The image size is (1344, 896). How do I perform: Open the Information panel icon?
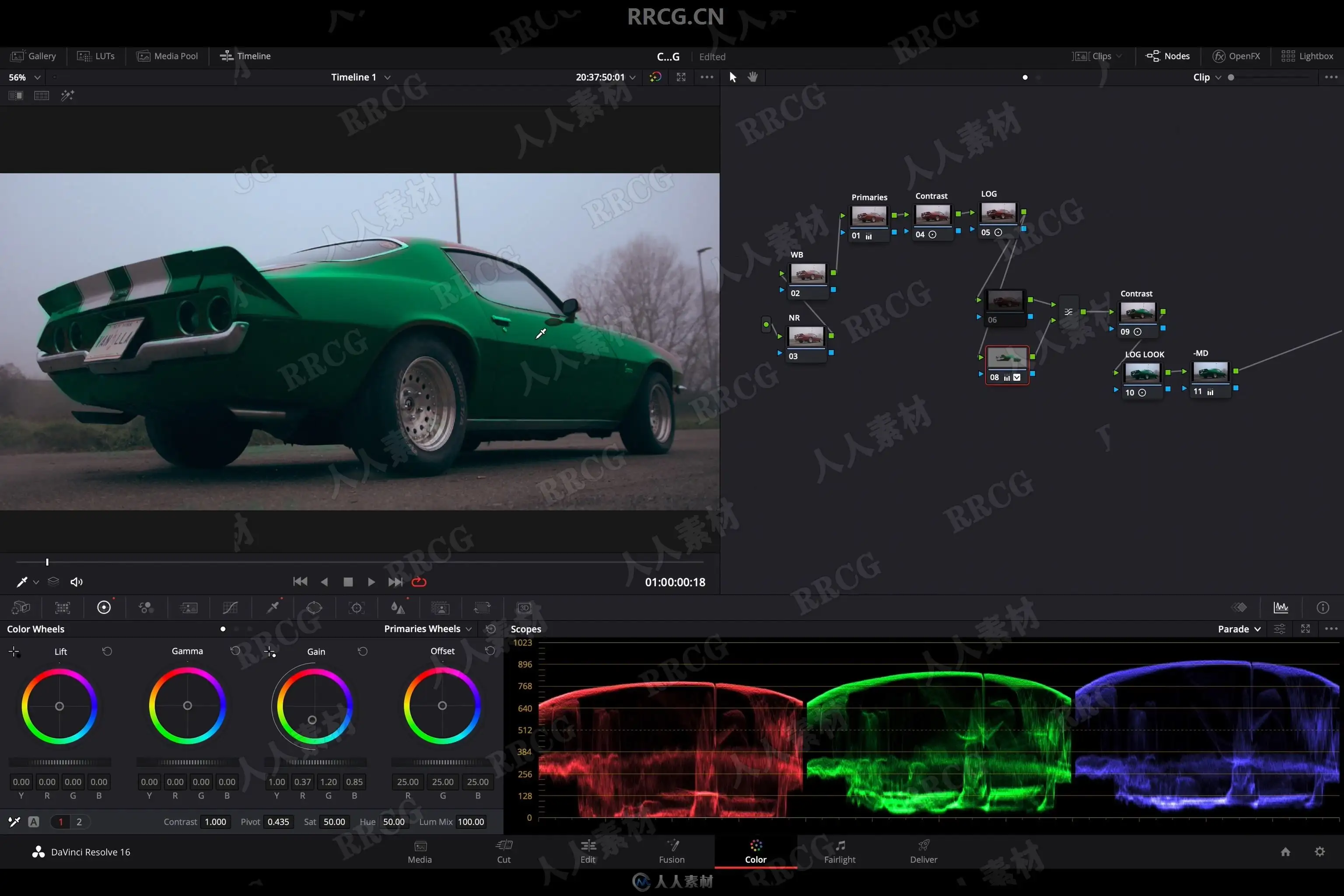tap(1322, 607)
